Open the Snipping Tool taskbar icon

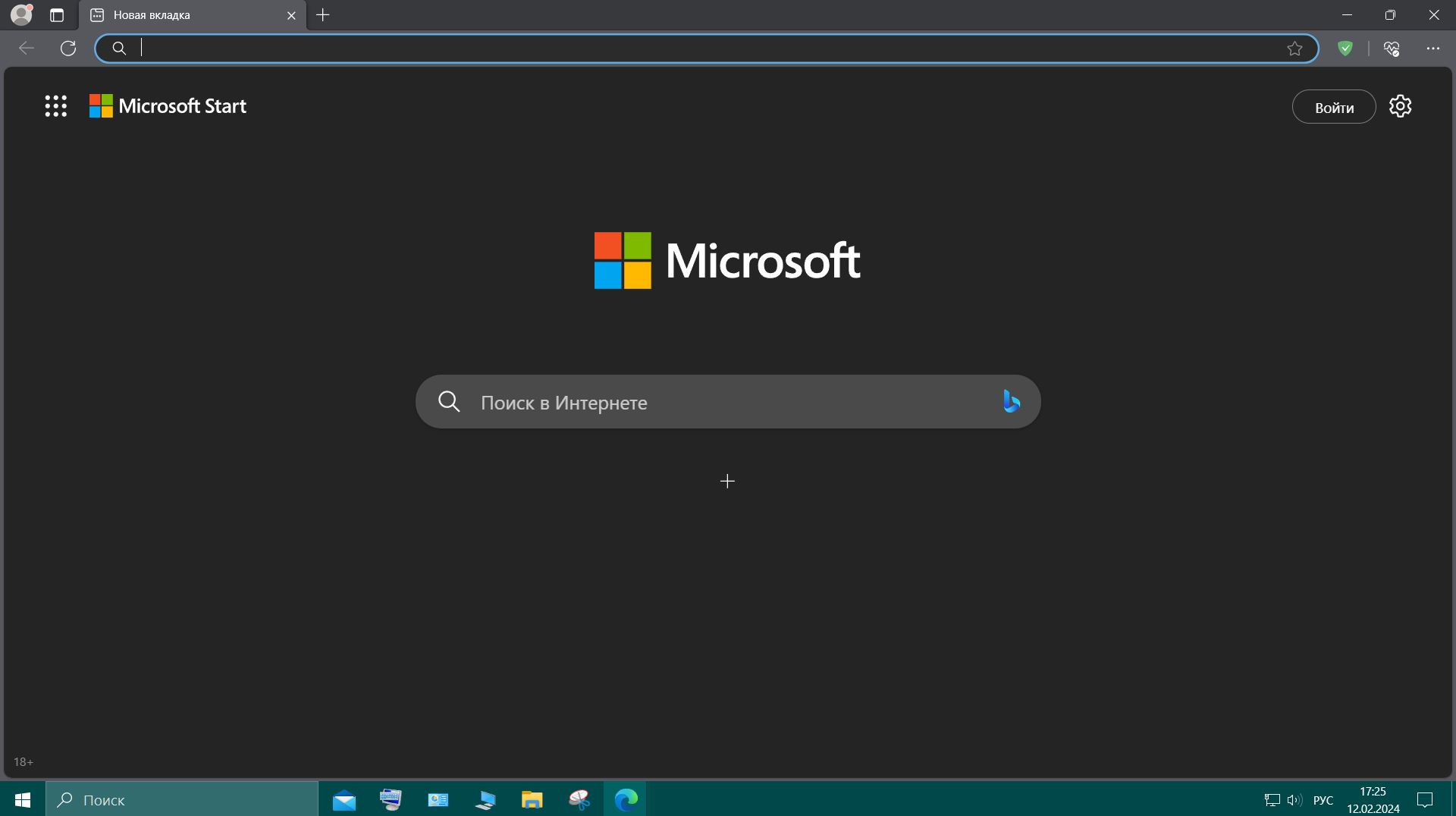[579, 799]
